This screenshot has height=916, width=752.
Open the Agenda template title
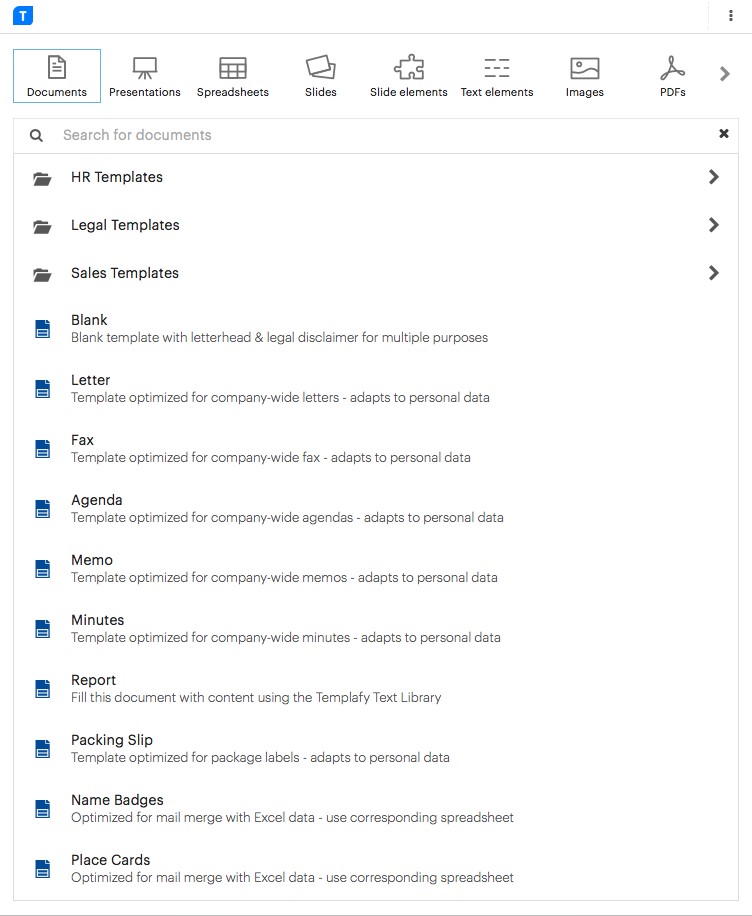[97, 501]
